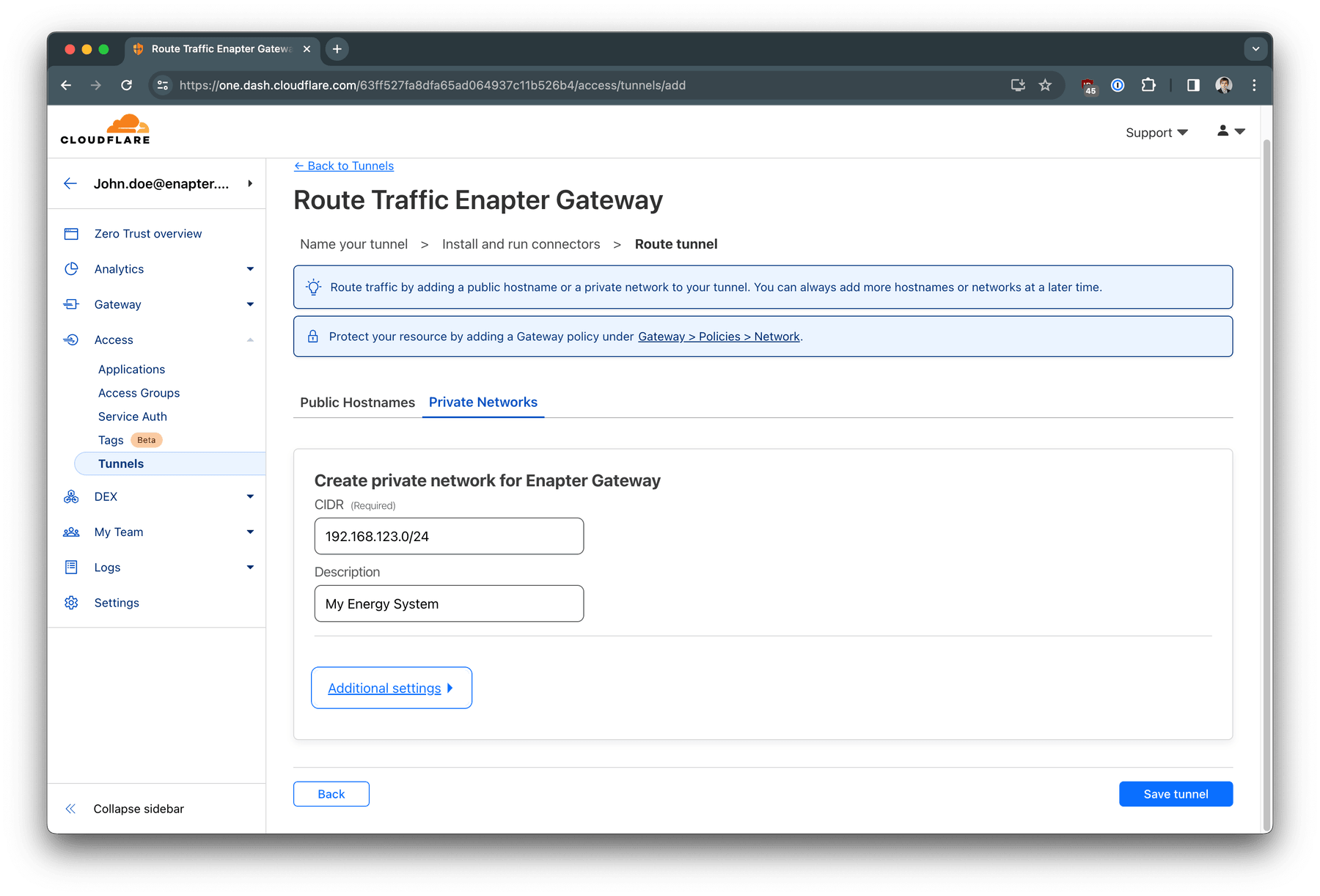
Task: Select the Private Networks tab
Action: coord(483,402)
